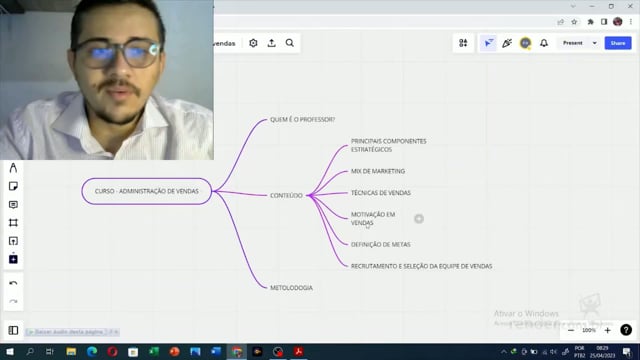Click the blue Share button
This screenshot has width=640, height=360.
click(x=618, y=43)
